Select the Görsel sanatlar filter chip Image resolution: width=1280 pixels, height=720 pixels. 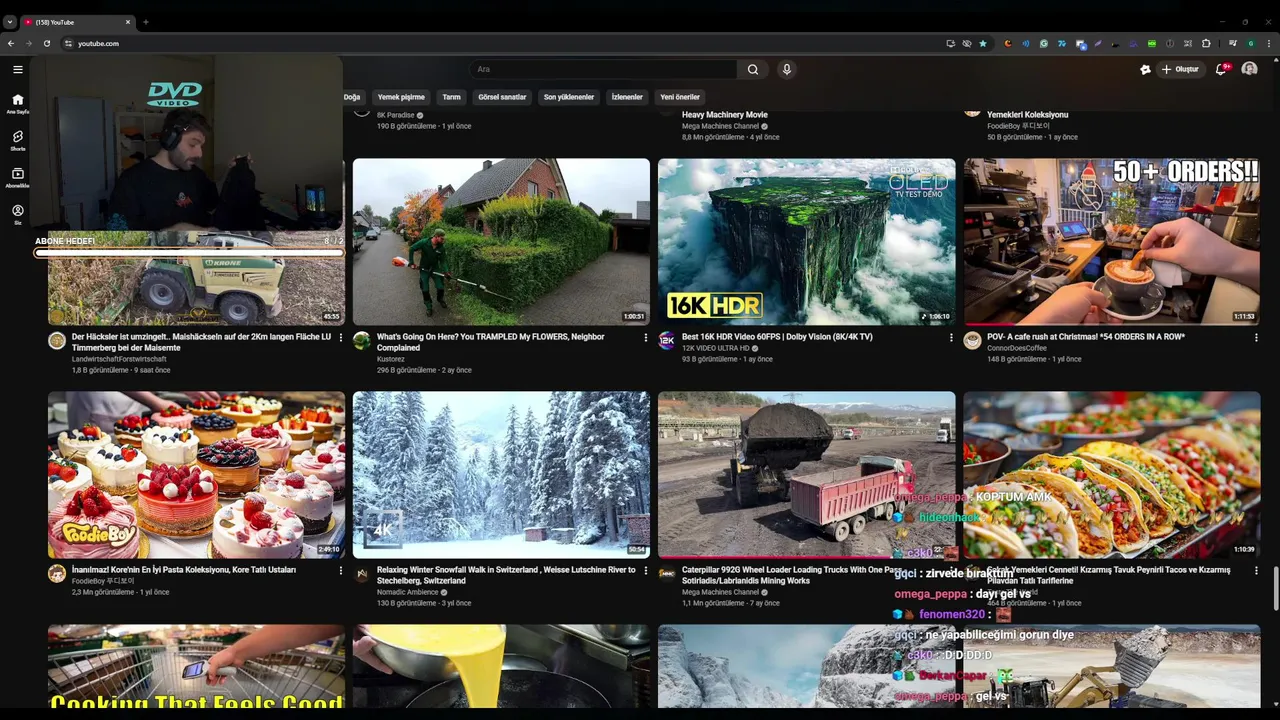[x=502, y=97]
